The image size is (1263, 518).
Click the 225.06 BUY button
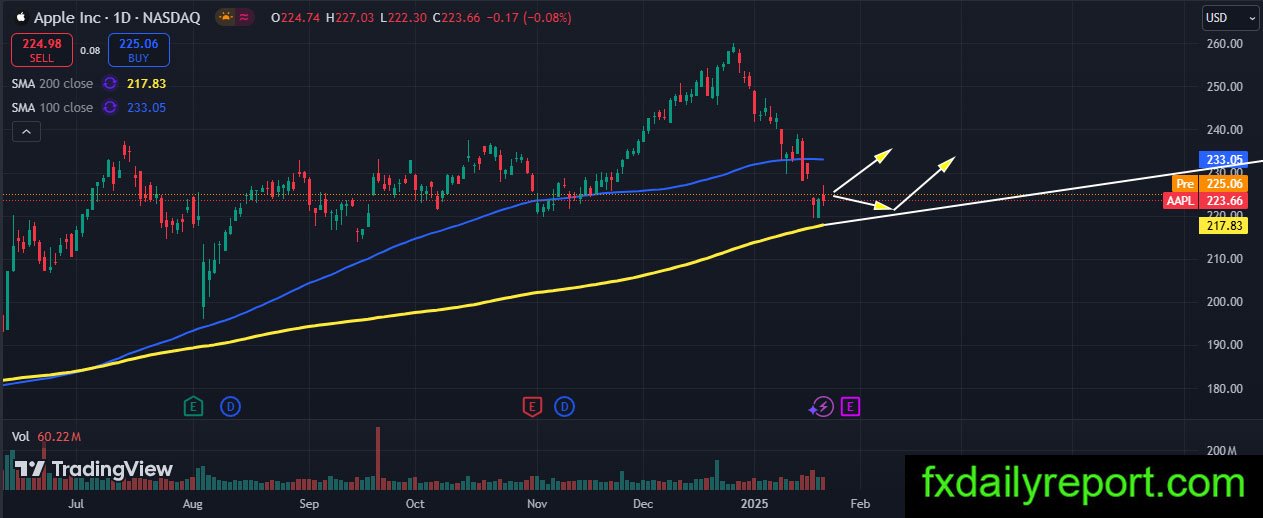[139, 49]
